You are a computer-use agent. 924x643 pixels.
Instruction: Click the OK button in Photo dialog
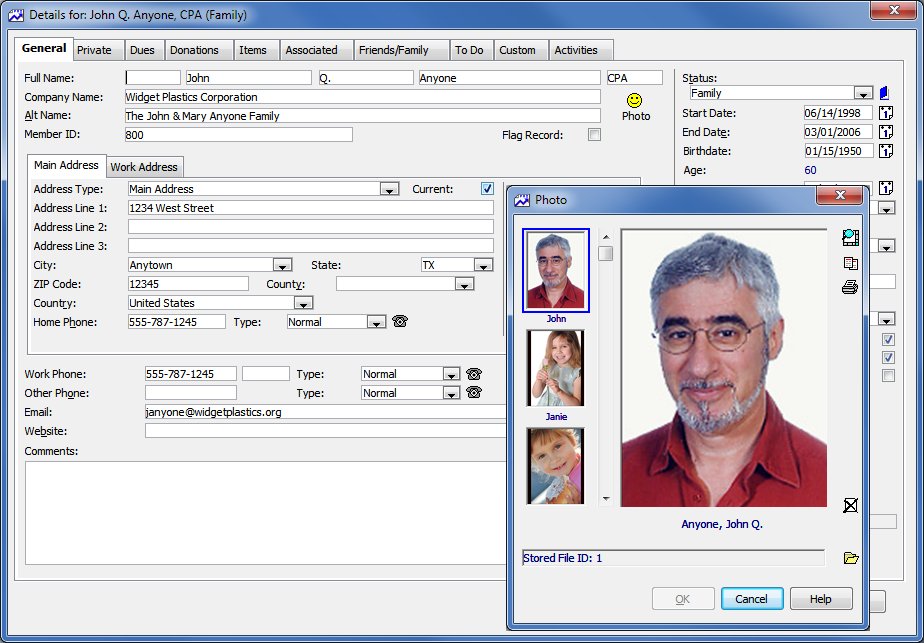683,599
